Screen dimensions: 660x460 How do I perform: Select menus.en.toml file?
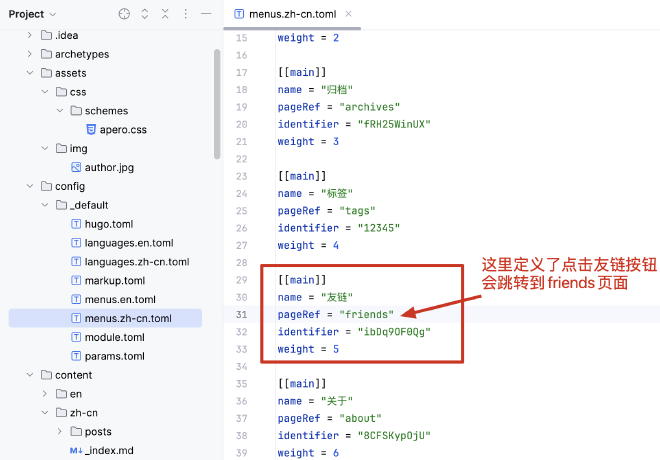[120, 299]
